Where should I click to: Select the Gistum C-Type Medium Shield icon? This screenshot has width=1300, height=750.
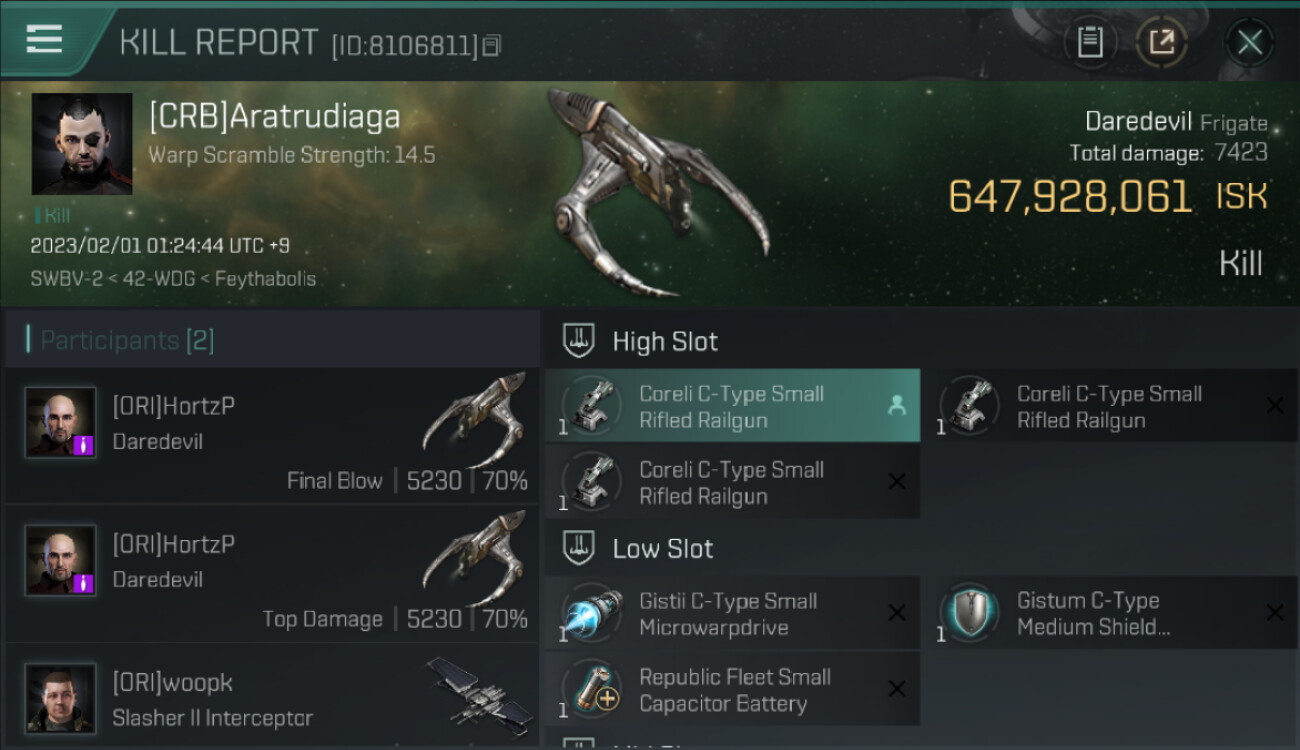pyautogui.click(x=969, y=613)
